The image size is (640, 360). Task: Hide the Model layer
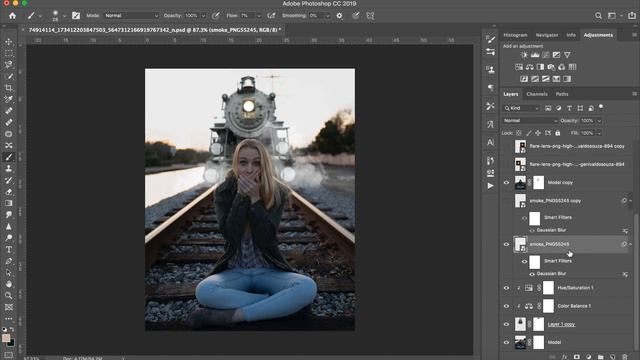[x=507, y=342]
